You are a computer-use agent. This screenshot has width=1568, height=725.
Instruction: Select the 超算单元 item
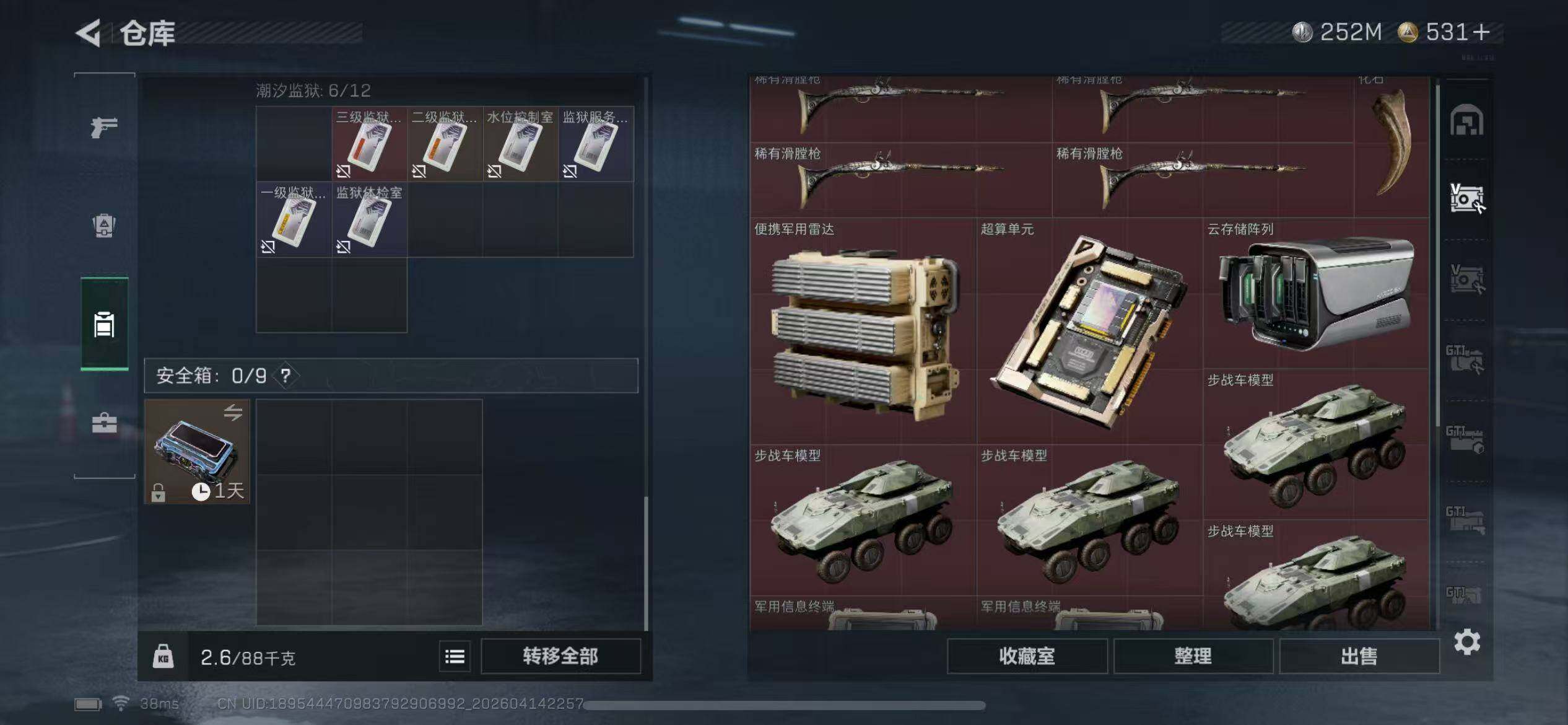pos(1089,331)
